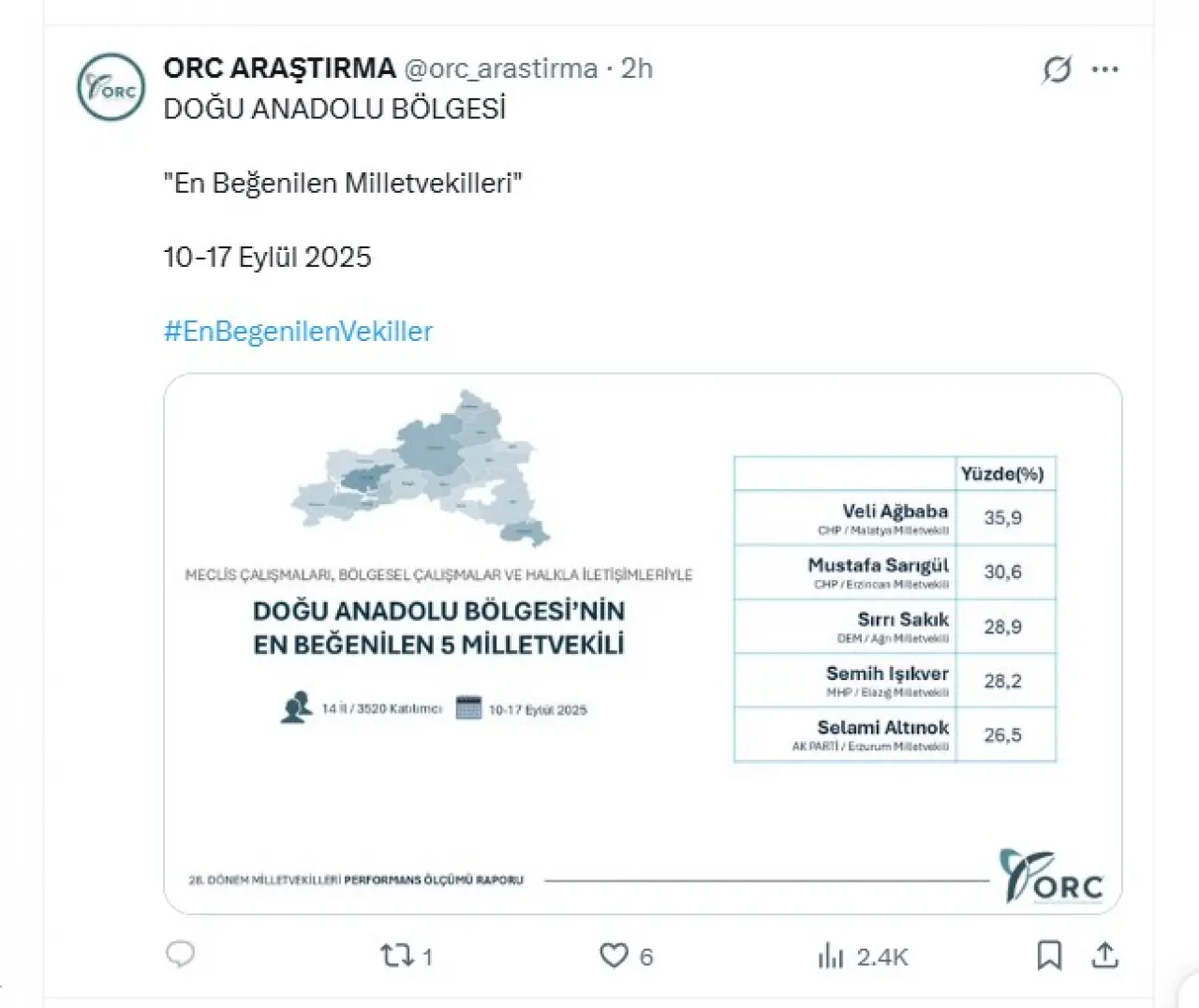The height and width of the screenshot is (1008, 1199).
Task: Click the ORC logo on the infographic
Action: coord(1051,877)
